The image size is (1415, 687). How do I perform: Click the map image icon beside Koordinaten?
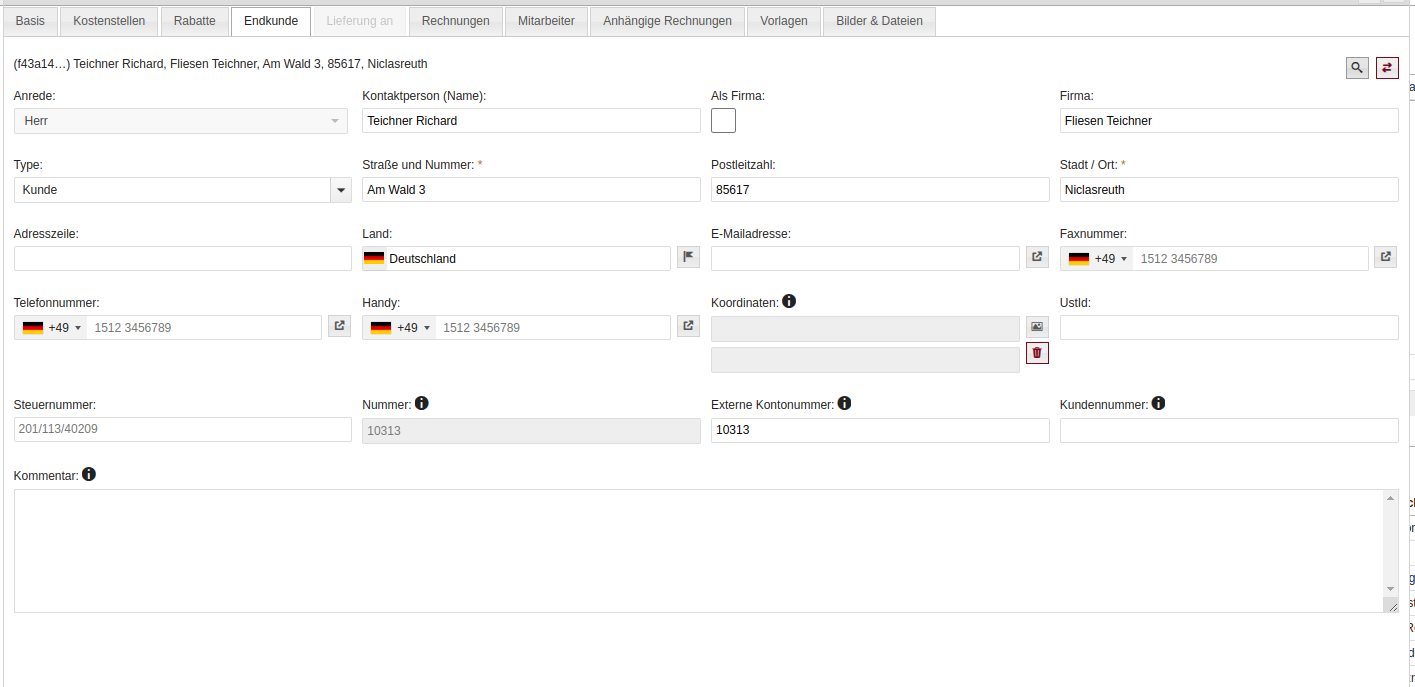coord(1037,327)
